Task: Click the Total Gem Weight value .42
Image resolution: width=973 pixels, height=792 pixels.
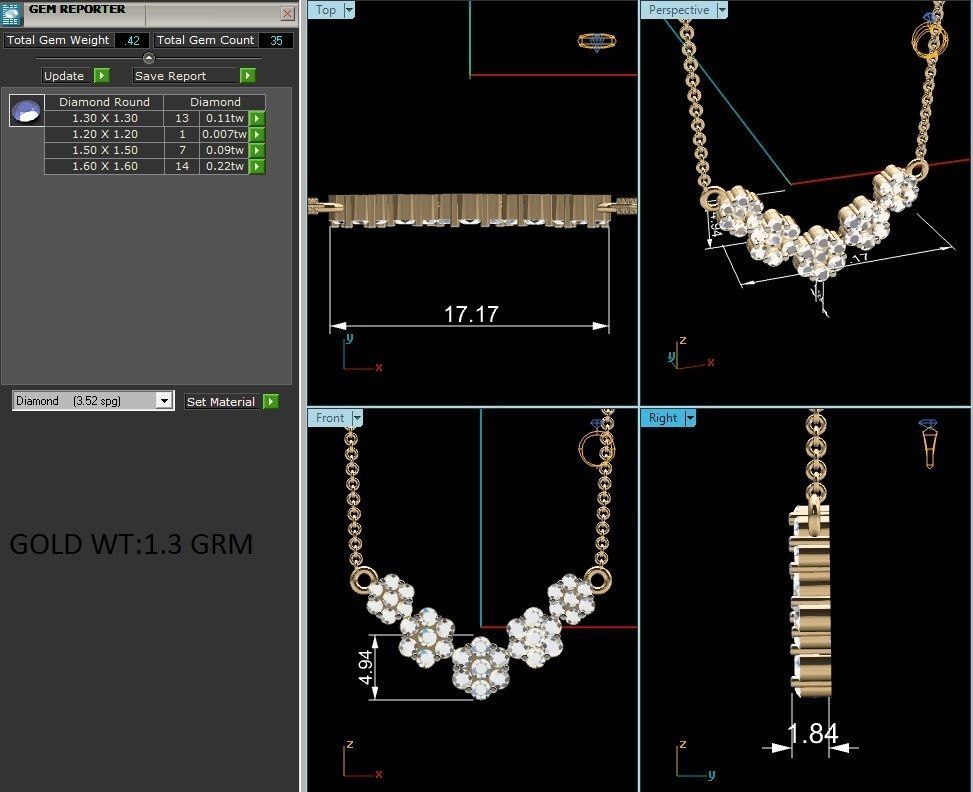Action: tap(132, 40)
